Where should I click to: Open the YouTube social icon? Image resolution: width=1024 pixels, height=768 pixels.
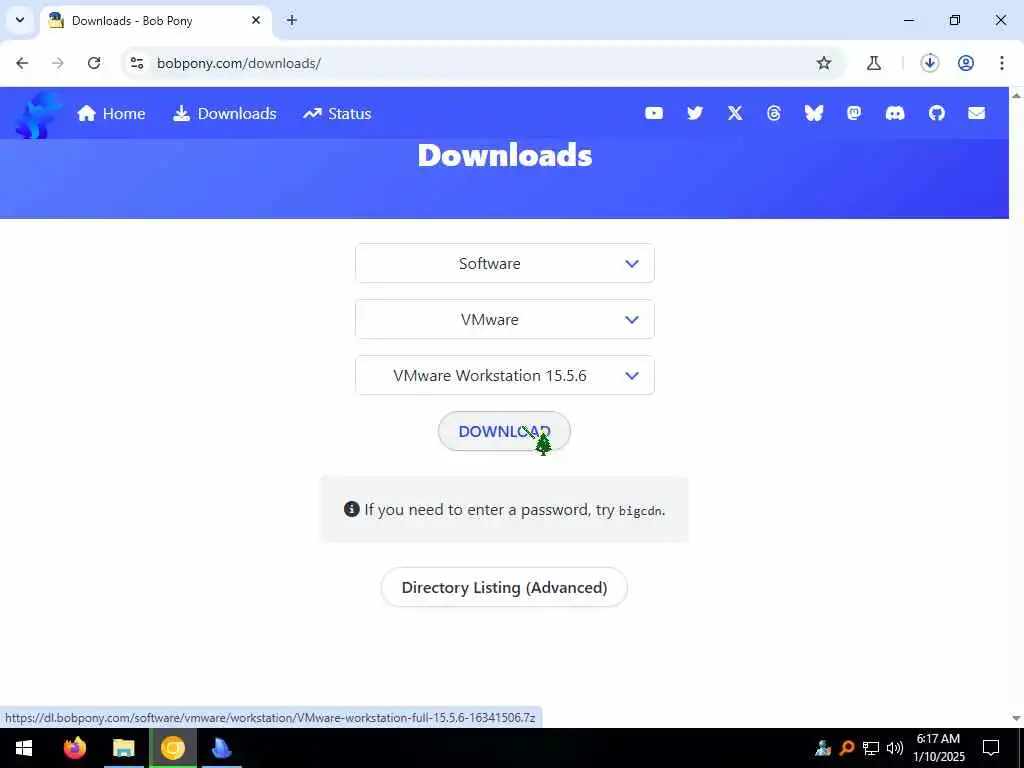click(654, 114)
